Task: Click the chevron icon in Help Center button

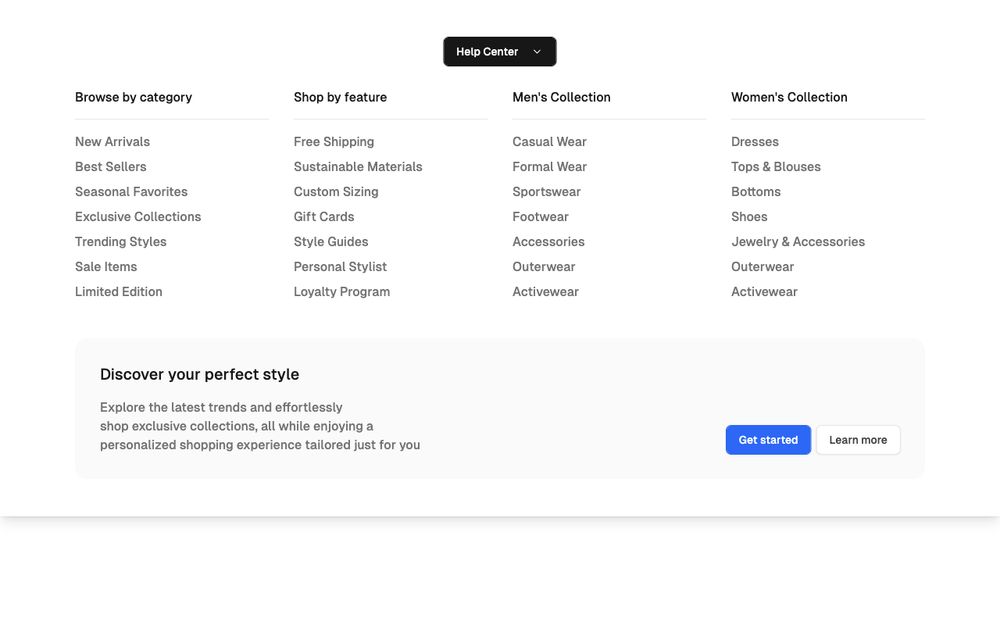Action: [x=537, y=52]
